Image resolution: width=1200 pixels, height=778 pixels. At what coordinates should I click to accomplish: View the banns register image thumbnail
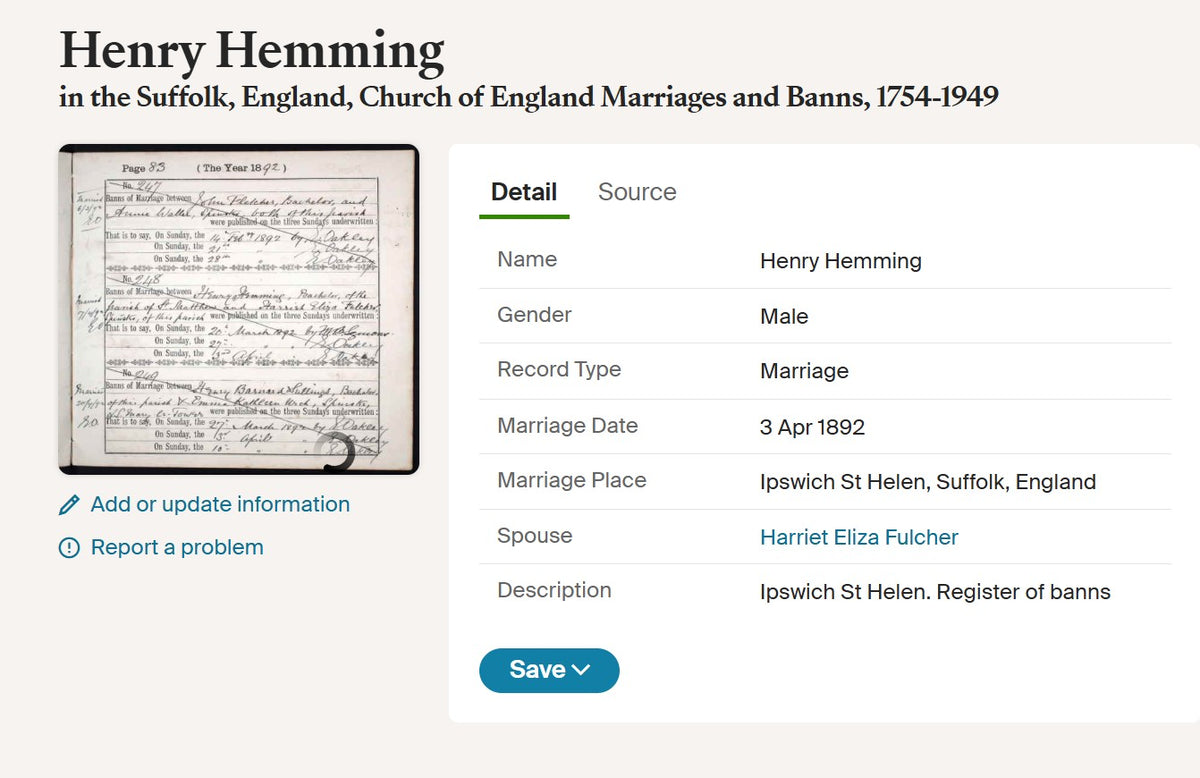[x=239, y=309]
